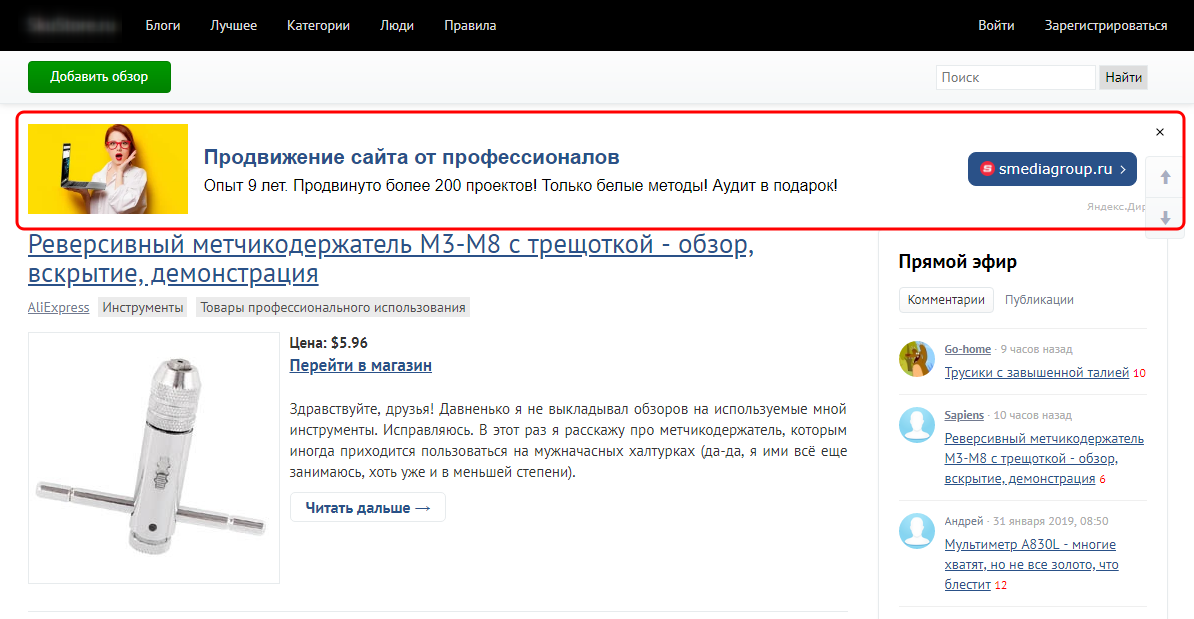
Task: Click Sapiens user avatar icon
Action: [916, 425]
